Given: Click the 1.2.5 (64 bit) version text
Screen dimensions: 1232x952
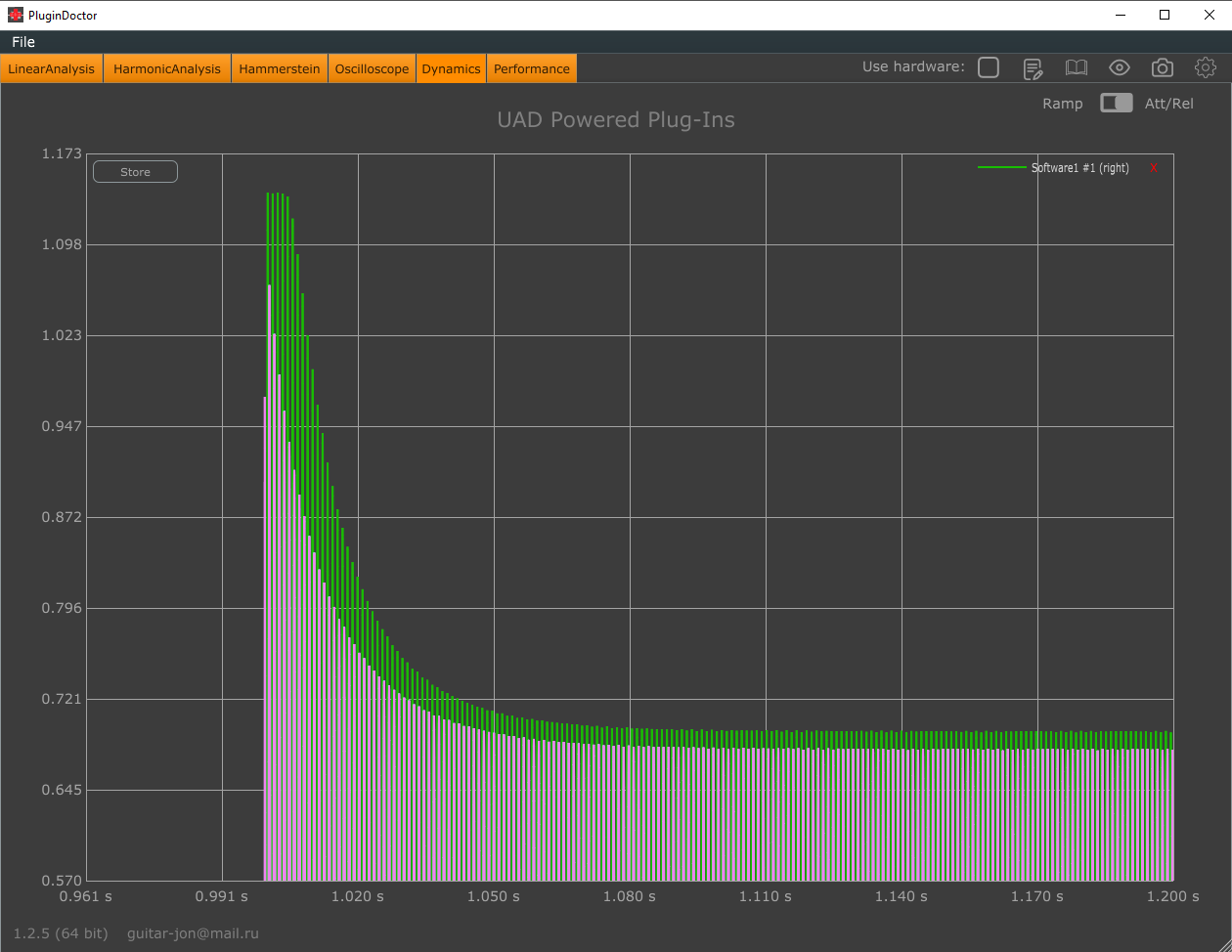Looking at the screenshot, I should point(61,933).
